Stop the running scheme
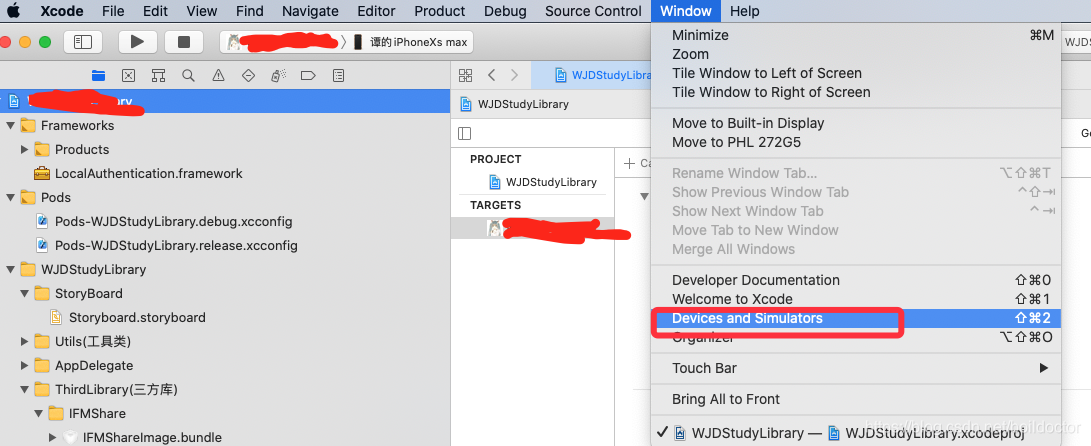 tap(184, 42)
